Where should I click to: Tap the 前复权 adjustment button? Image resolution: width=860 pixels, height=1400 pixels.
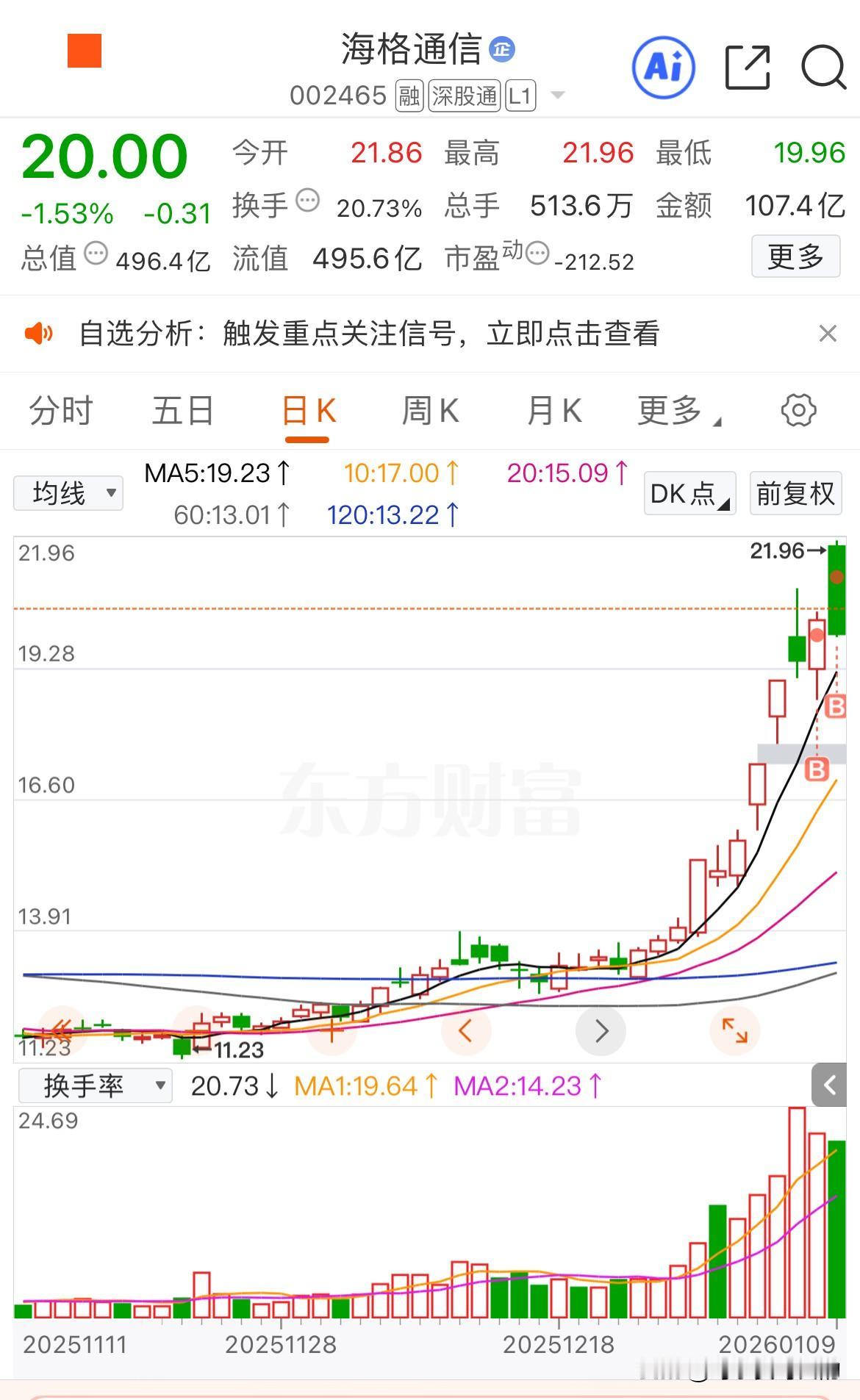(795, 493)
